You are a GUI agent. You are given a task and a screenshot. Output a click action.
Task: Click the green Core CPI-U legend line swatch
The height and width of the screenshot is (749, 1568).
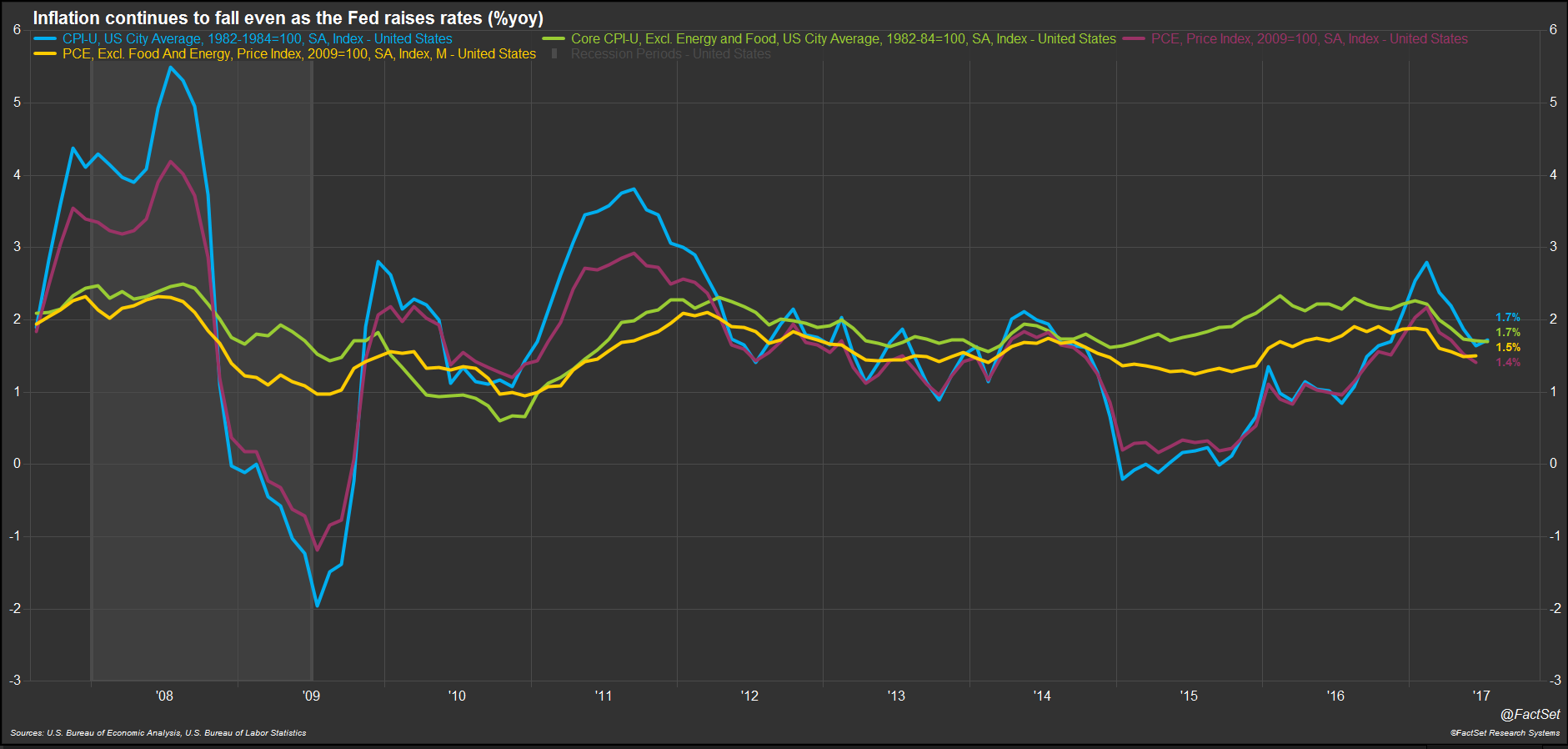coord(554,38)
